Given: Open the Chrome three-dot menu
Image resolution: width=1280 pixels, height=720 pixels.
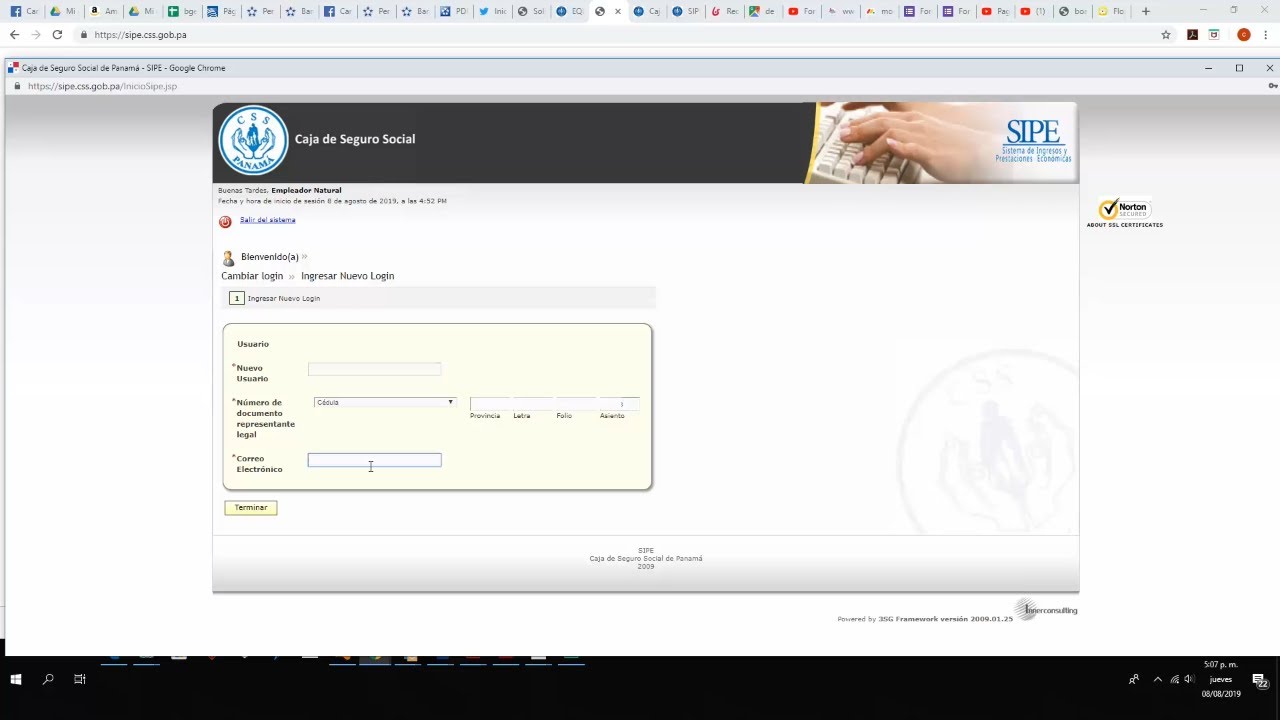Looking at the screenshot, I should pos(1268,34).
